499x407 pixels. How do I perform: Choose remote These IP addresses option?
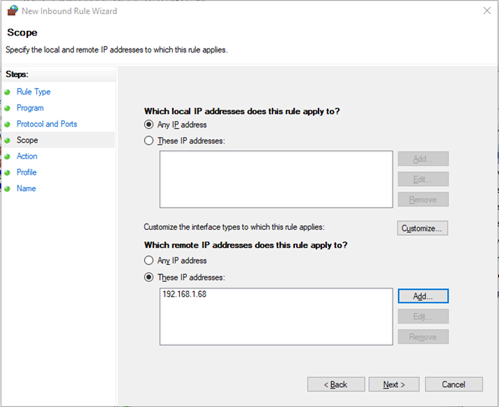[x=149, y=277]
